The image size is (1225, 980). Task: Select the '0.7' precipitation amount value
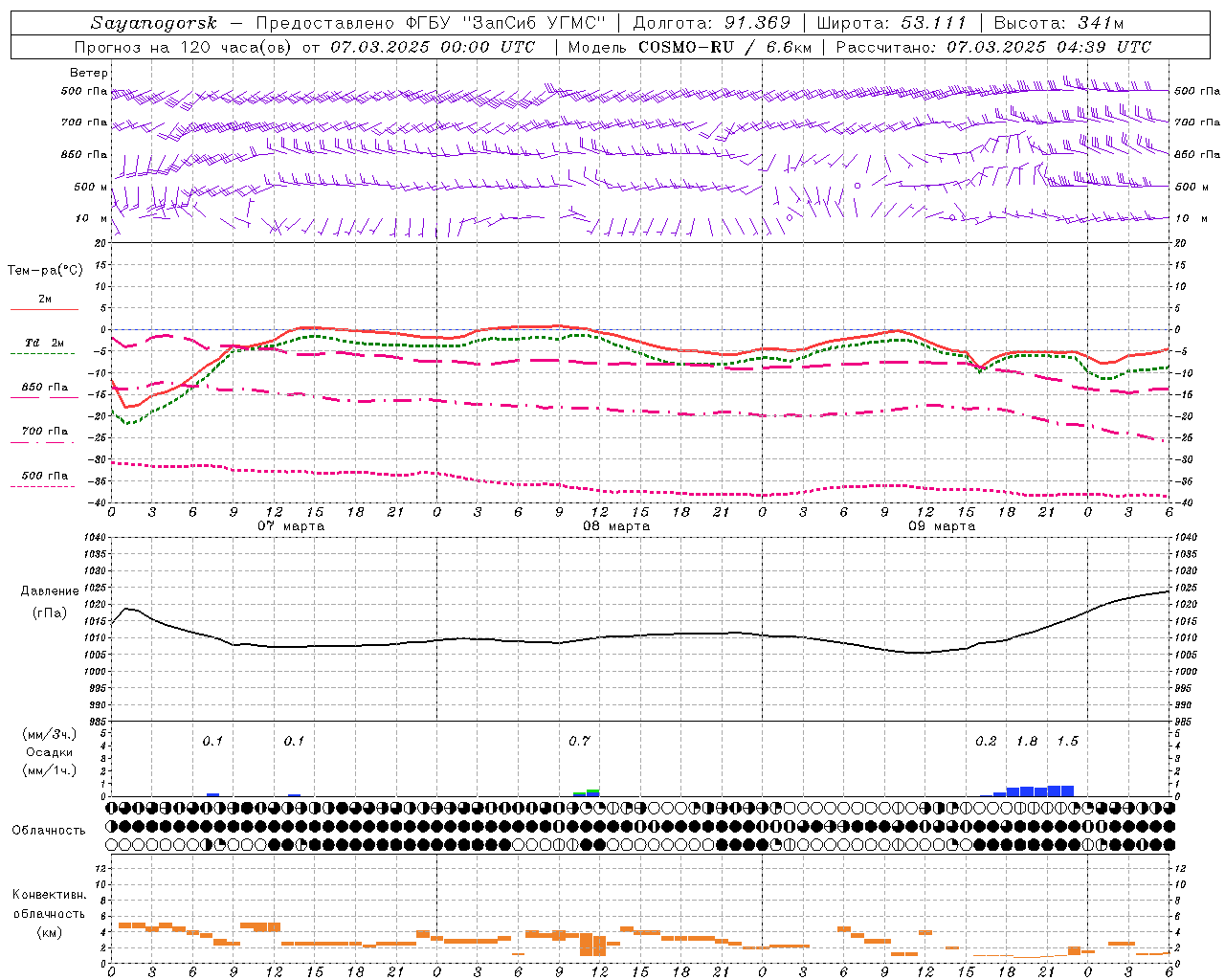click(579, 742)
